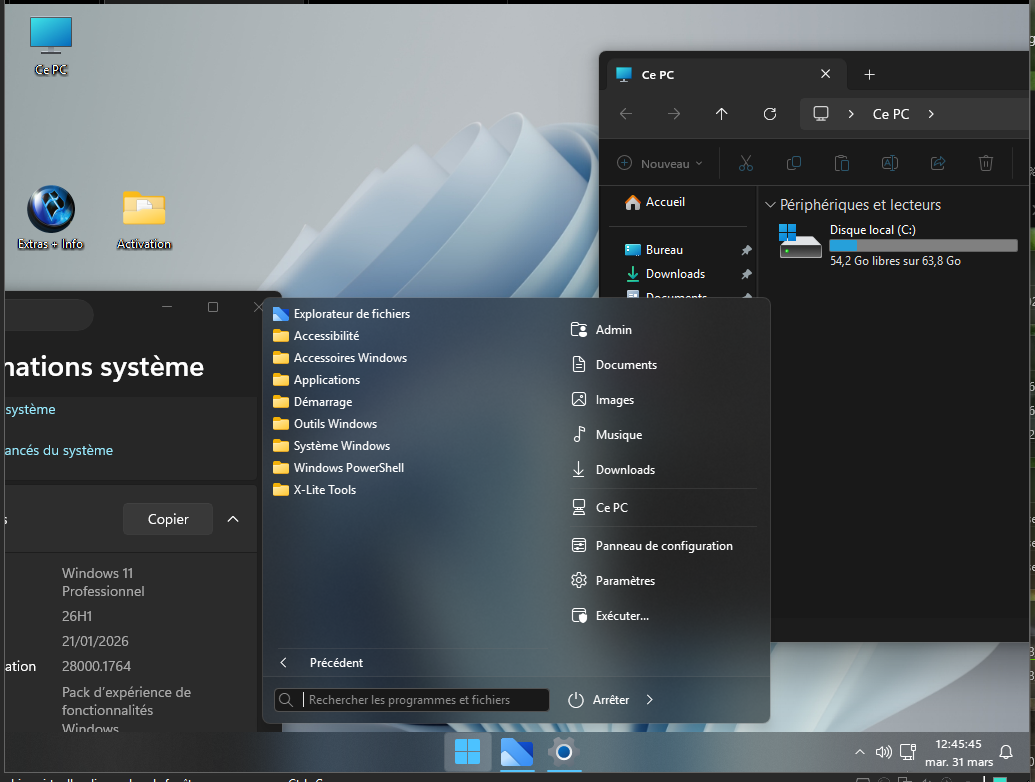
Task: Show hidden icons in the system tray
Action: click(x=859, y=752)
